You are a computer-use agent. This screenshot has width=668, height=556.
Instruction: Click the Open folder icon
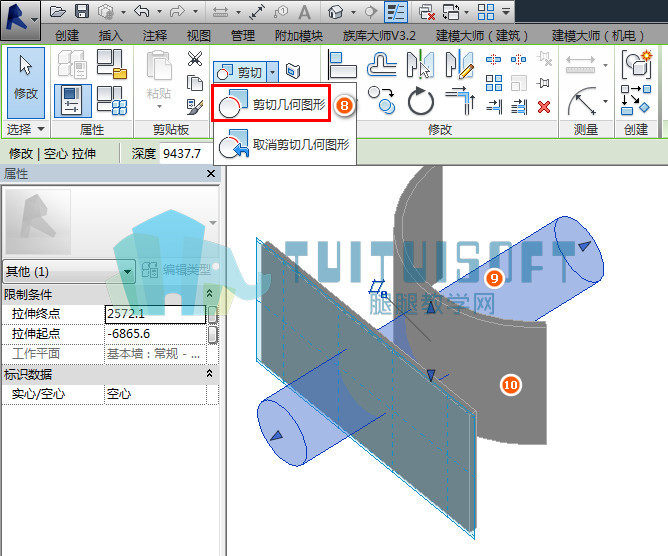pyautogui.click(x=58, y=11)
